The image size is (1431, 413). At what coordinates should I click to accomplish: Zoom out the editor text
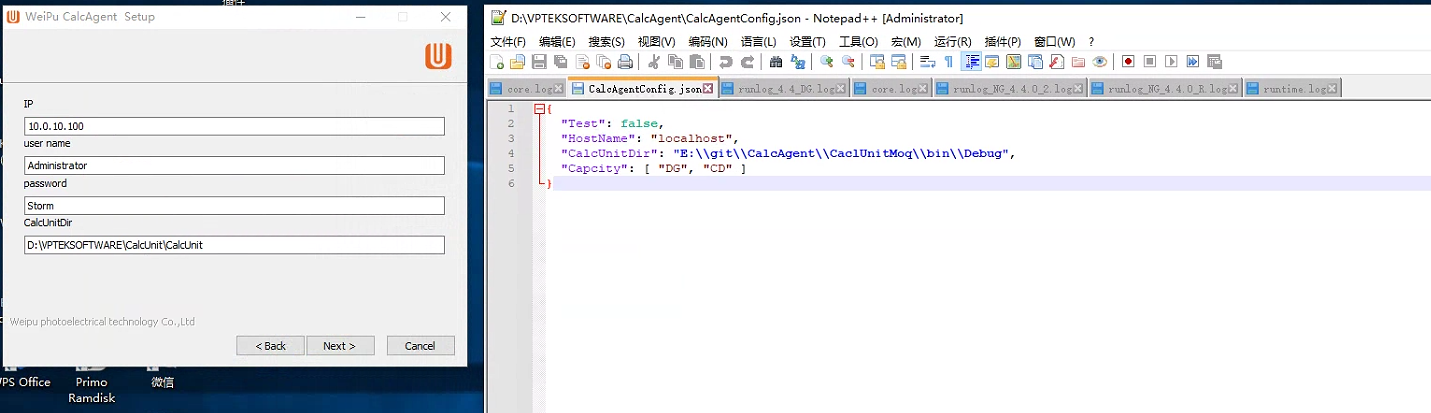tap(848, 61)
